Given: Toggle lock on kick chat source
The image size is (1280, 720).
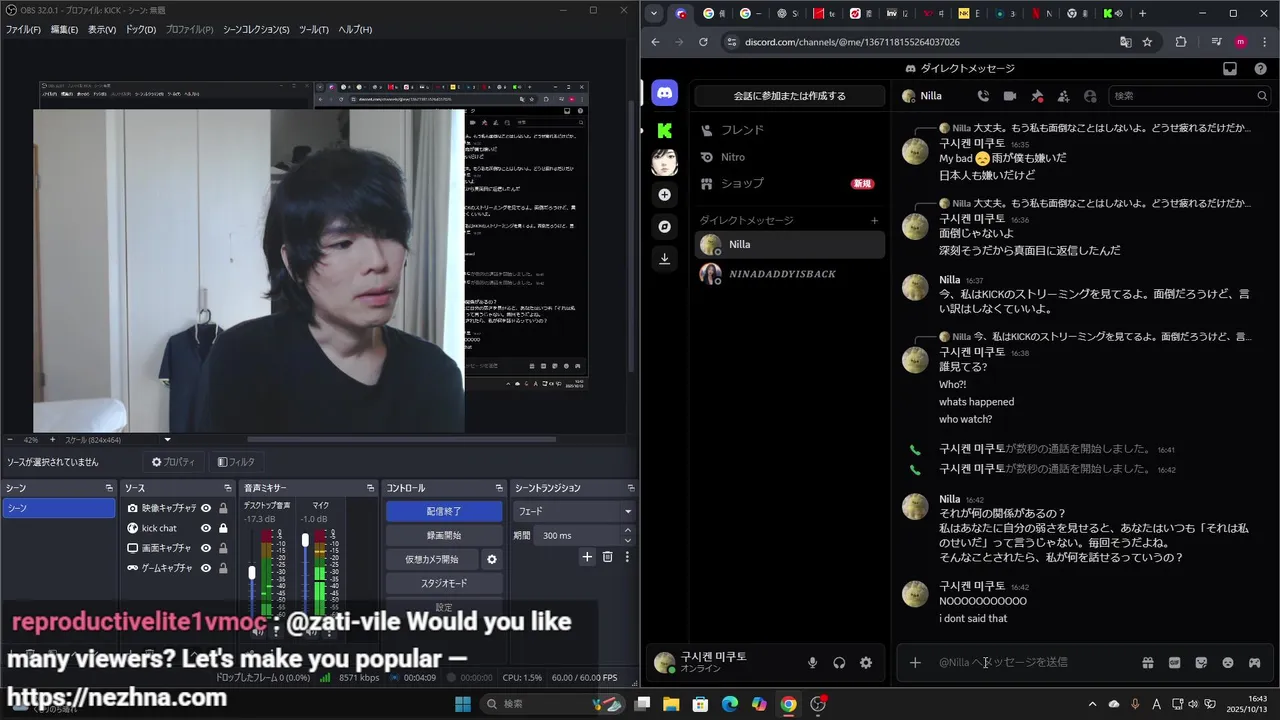Looking at the screenshot, I should pos(223,528).
